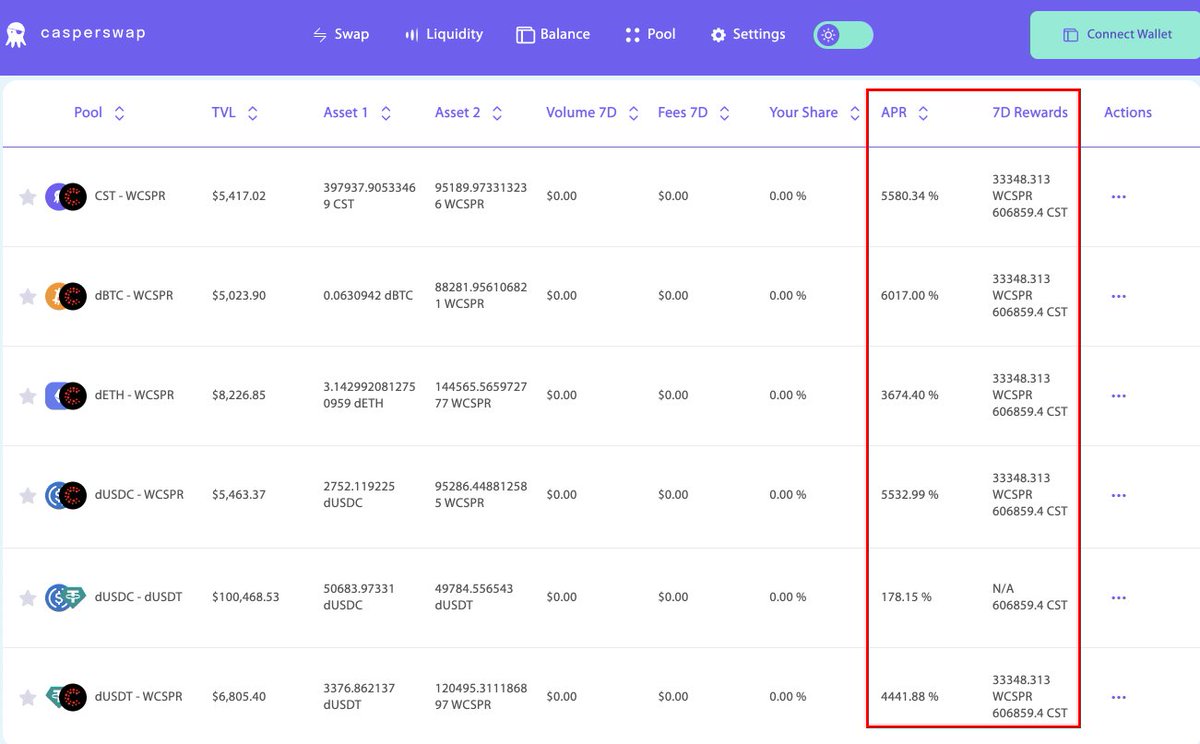Open actions menu for dBTC - WCSPR
1200x744 pixels.
(1118, 296)
